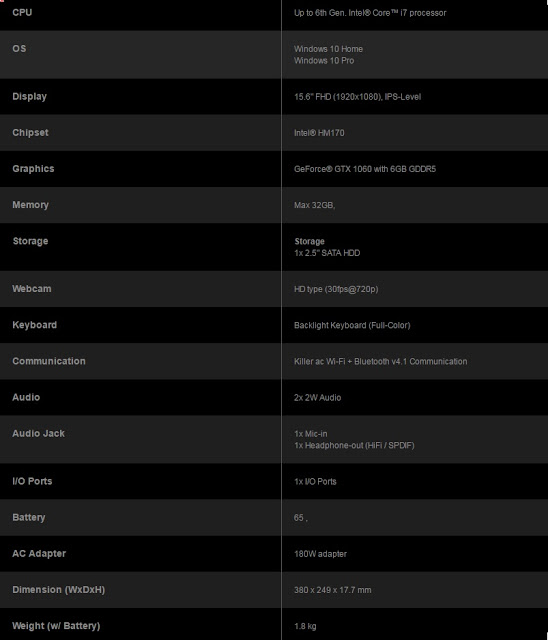Viewport: 548px width, 640px height.
Task: Click the 1.8 kg weight value
Action: tap(305, 626)
